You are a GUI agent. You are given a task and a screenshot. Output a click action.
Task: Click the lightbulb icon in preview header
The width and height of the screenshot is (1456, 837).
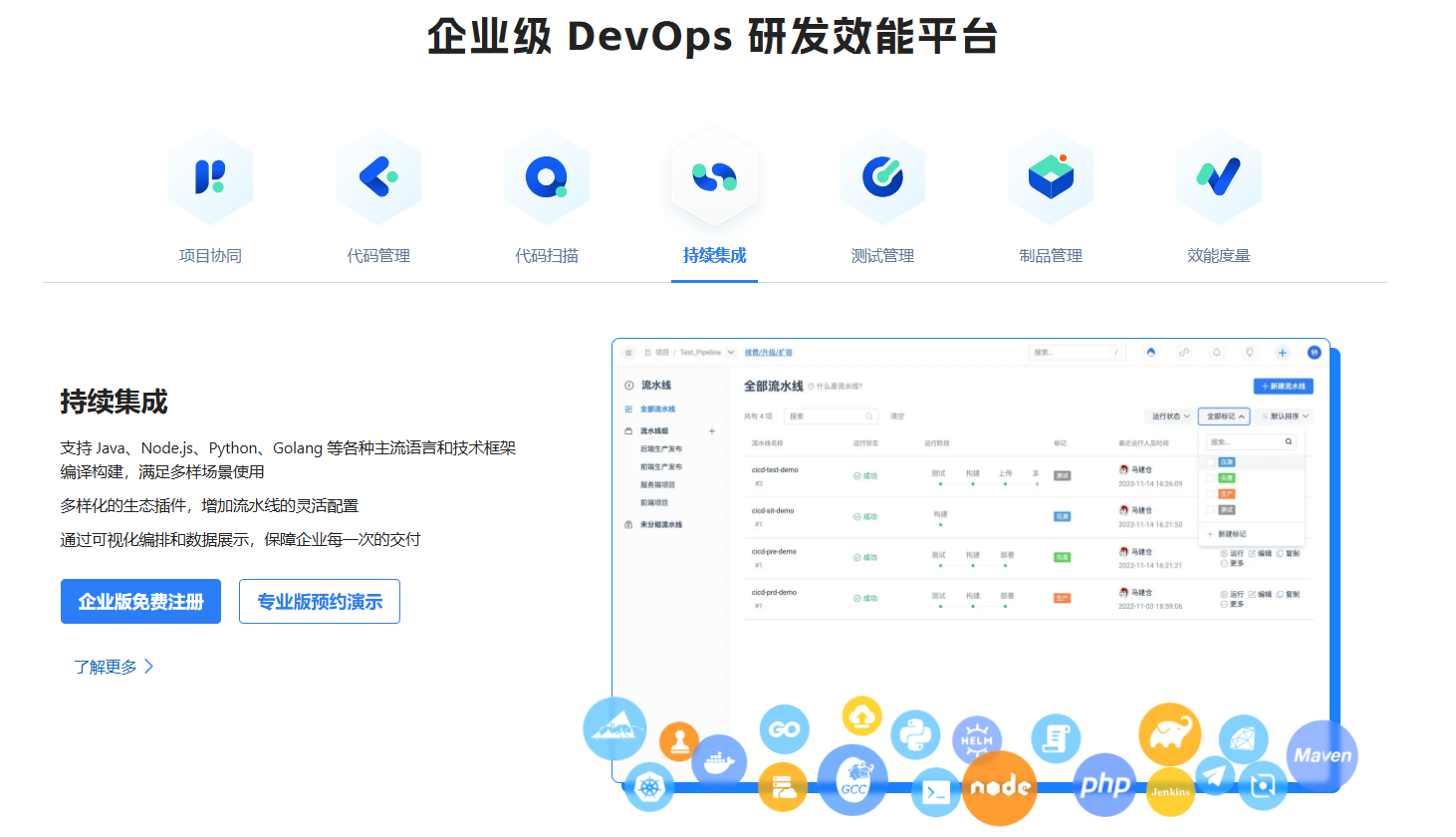[x=1250, y=353]
